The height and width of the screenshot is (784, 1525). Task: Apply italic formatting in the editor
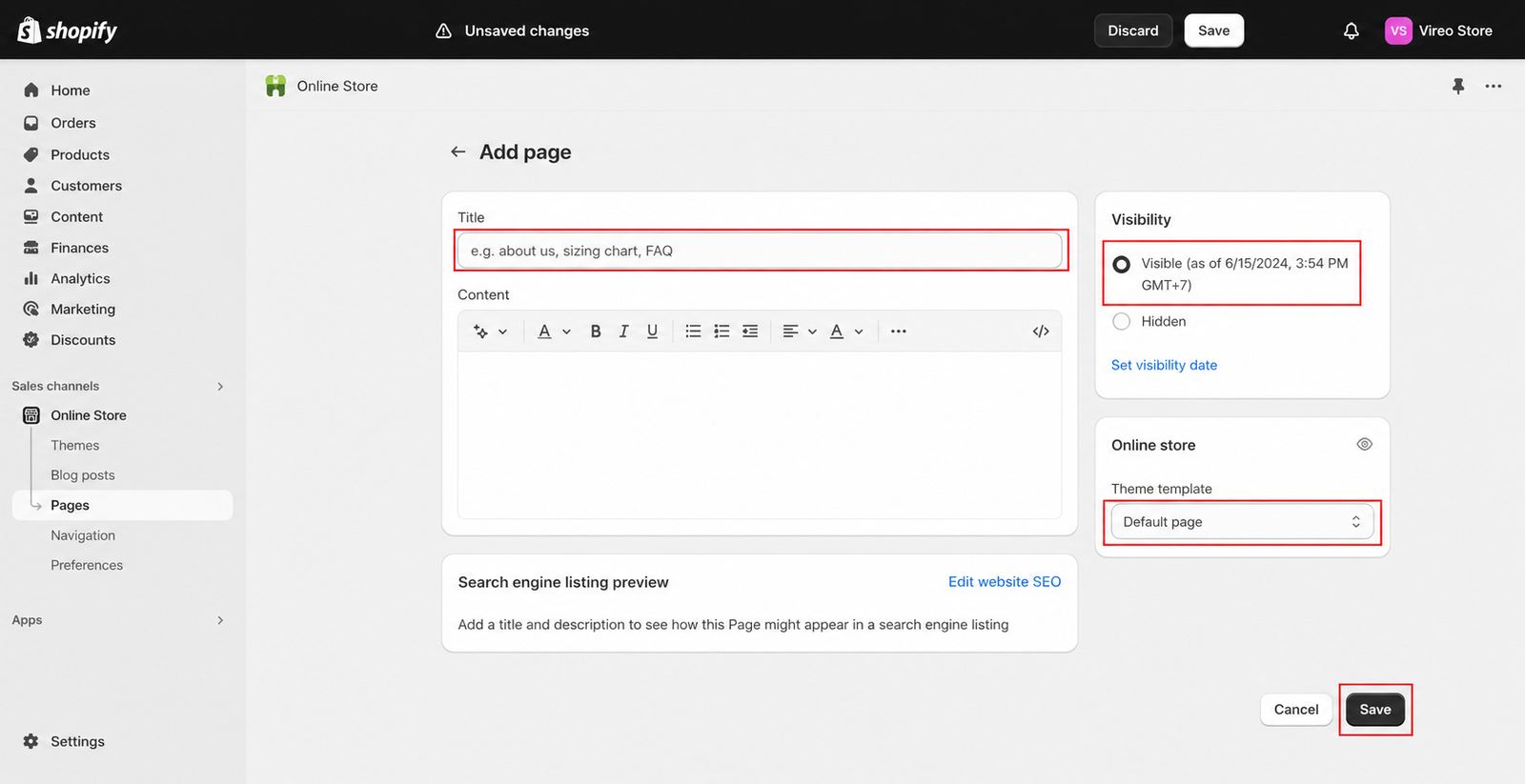[x=623, y=332]
